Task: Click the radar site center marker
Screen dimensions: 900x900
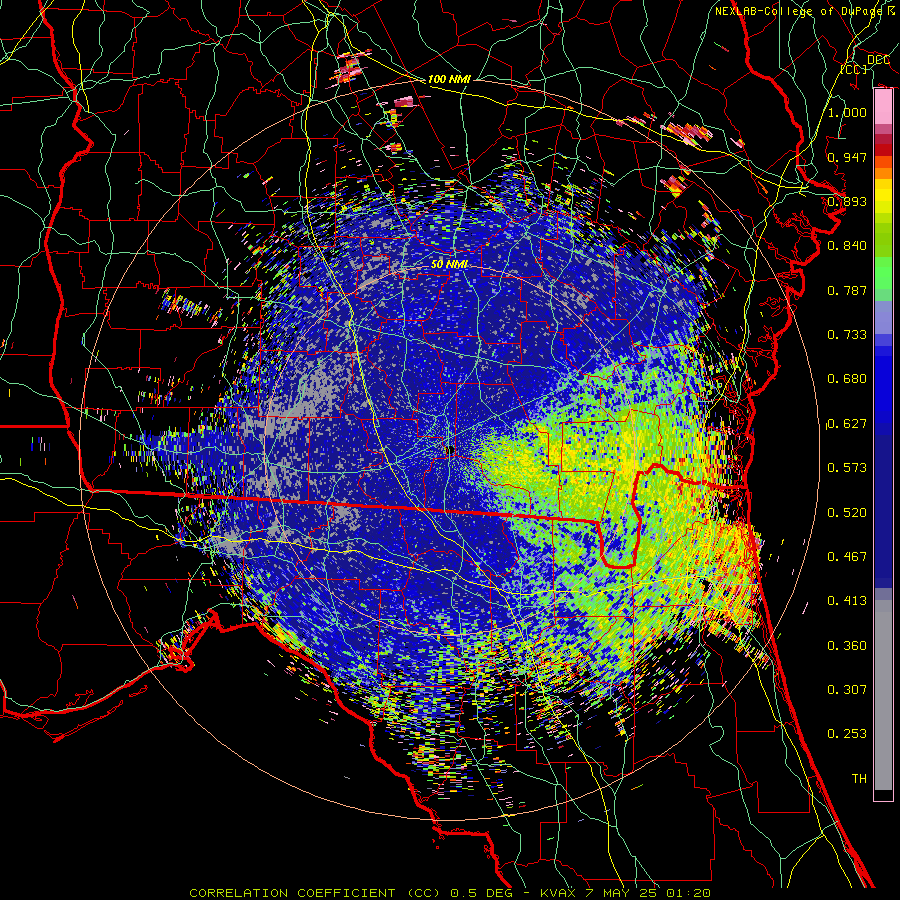Action: [449, 451]
